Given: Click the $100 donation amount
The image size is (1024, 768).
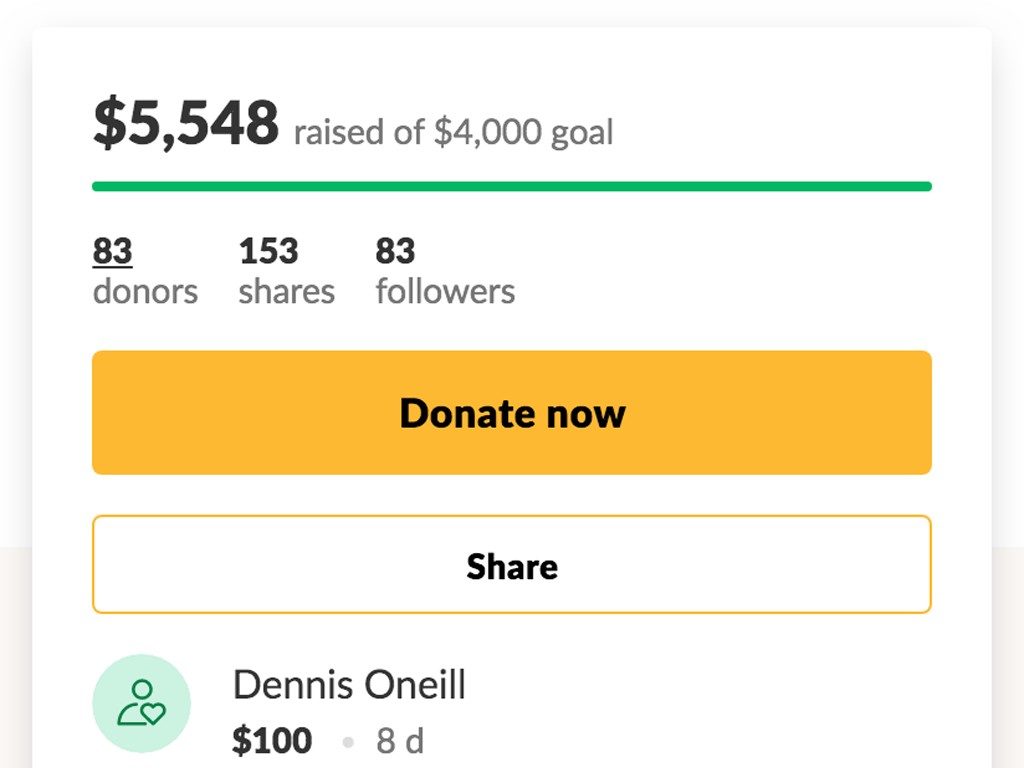Looking at the screenshot, I should coord(272,741).
